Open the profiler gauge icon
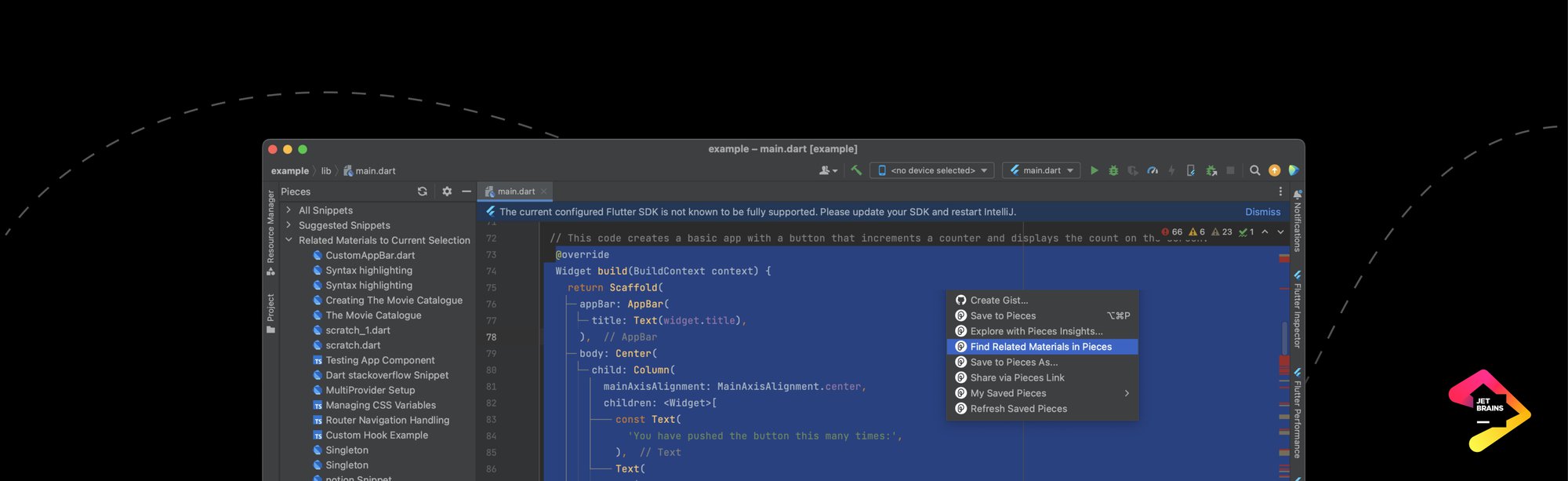Image resolution: width=1568 pixels, height=481 pixels. pos(1152,170)
